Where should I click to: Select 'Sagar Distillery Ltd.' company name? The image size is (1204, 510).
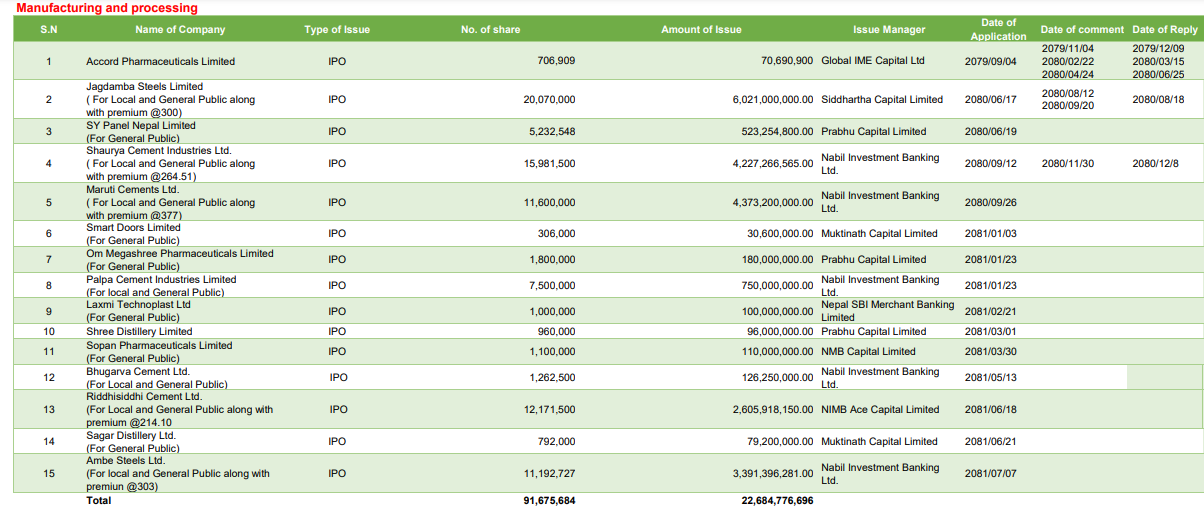pos(131,435)
